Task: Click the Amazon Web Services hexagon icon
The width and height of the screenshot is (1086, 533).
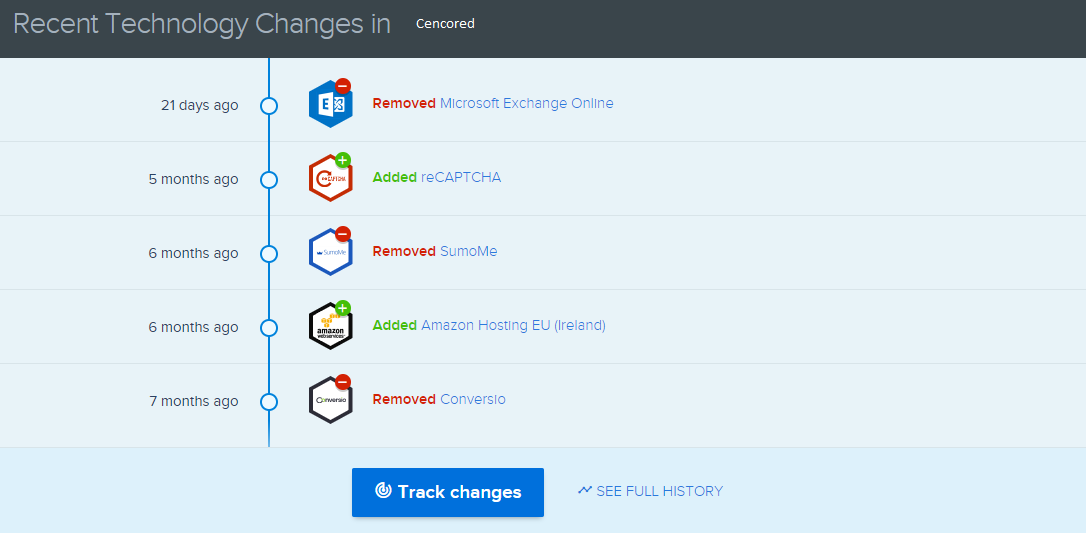Action: 330,327
